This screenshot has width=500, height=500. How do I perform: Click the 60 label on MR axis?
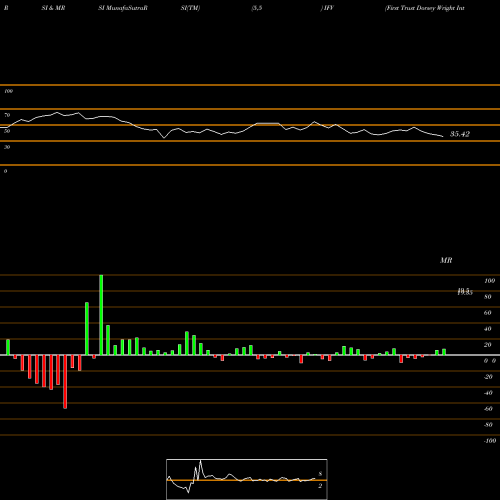(487, 313)
